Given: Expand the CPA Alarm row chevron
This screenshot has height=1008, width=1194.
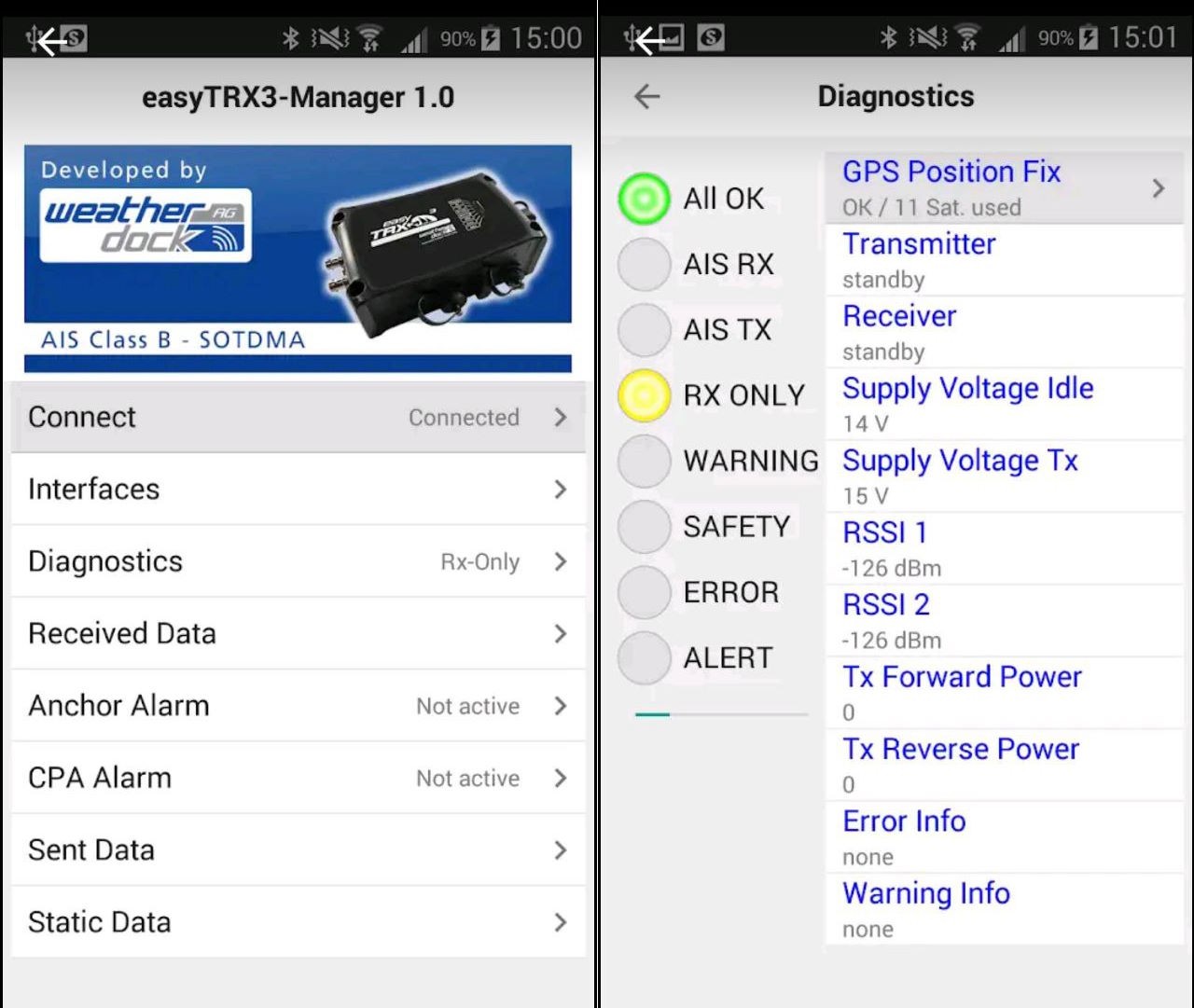Looking at the screenshot, I should [x=560, y=778].
